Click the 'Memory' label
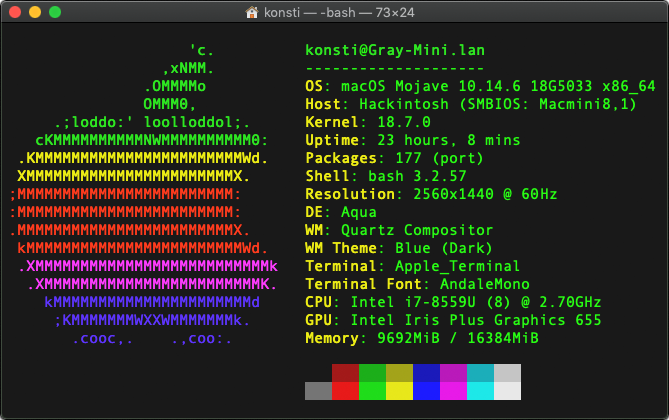Screen dimensions: 669x420 (x=332, y=338)
